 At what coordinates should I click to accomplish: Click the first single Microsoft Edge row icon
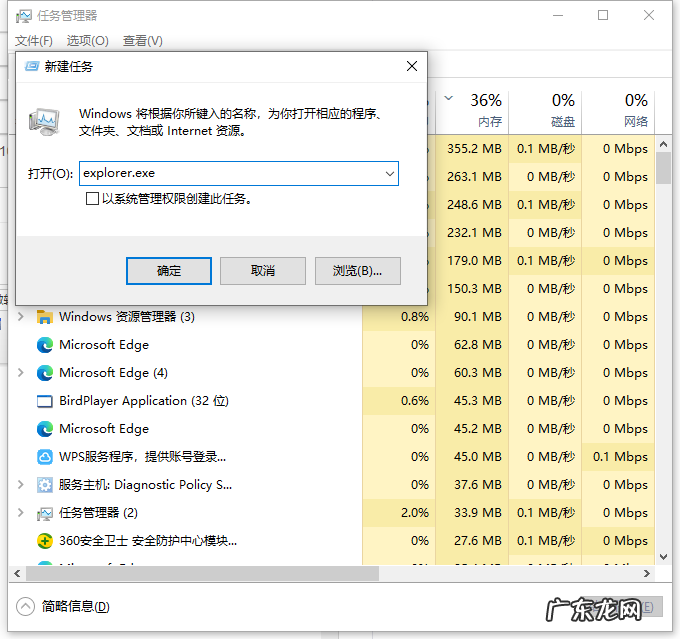tap(45, 345)
